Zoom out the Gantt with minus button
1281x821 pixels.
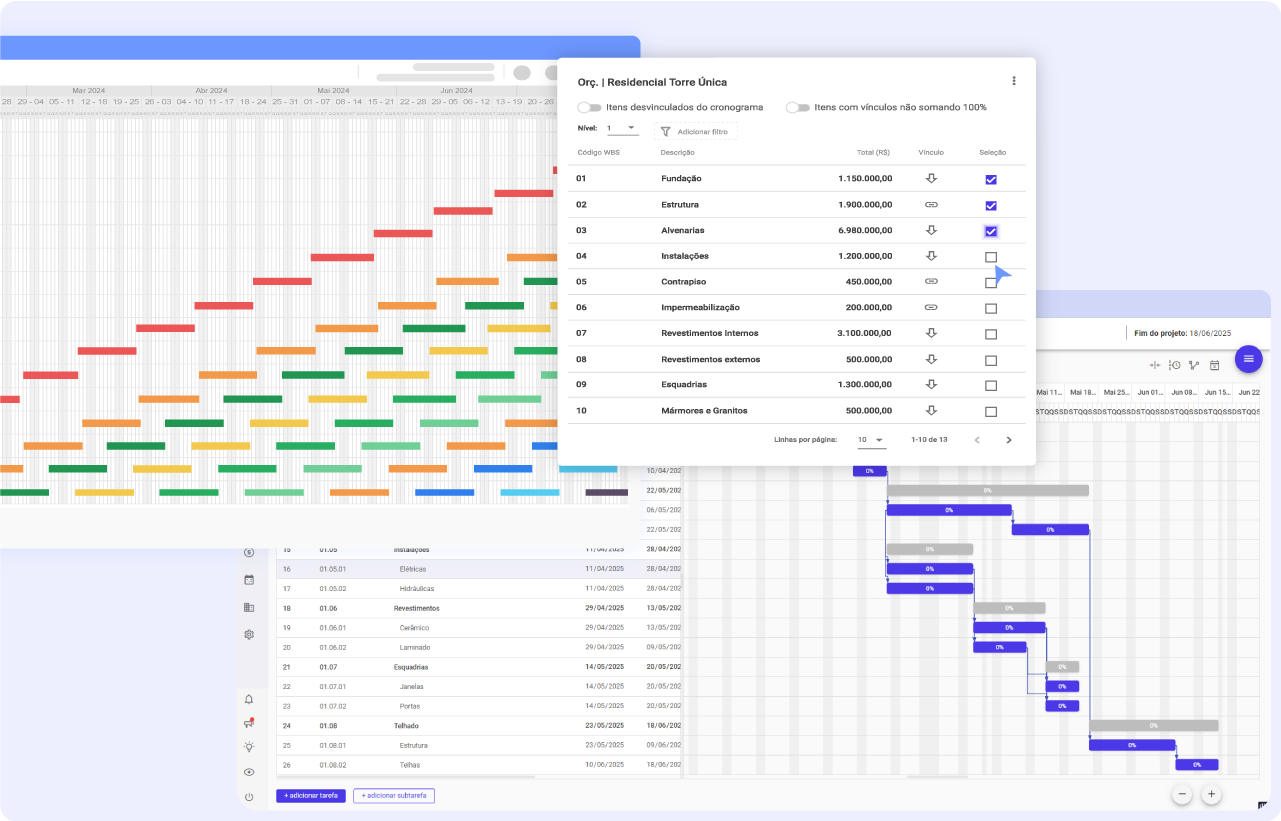point(1182,794)
